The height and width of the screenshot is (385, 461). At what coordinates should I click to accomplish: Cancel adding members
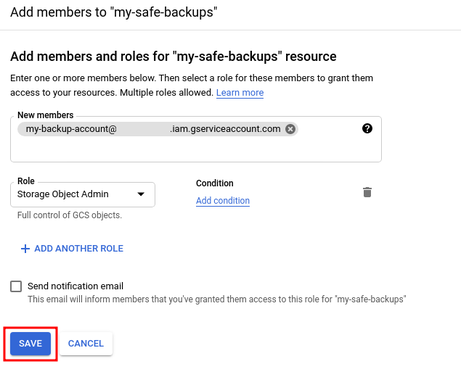(86, 344)
